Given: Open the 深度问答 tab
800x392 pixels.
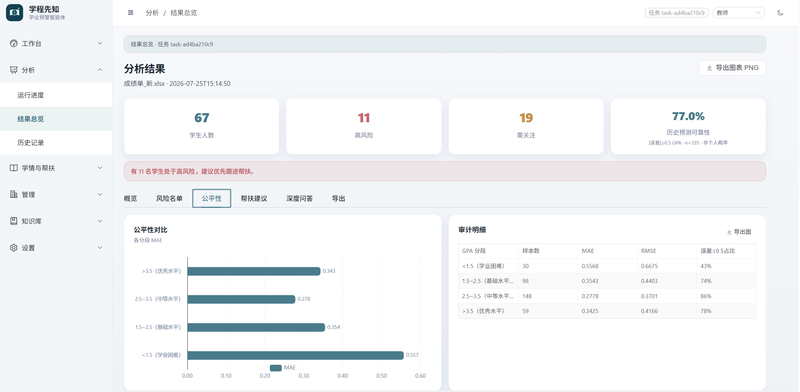Looking at the screenshot, I should (x=299, y=199).
